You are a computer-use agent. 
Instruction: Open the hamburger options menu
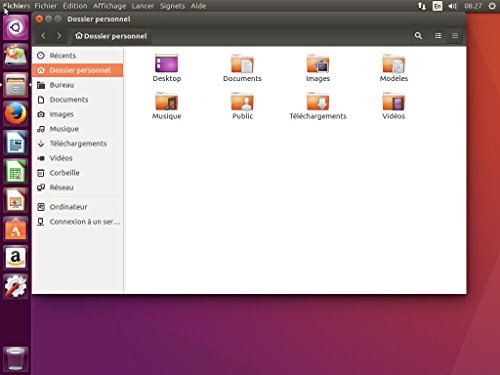click(x=455, y=36)
